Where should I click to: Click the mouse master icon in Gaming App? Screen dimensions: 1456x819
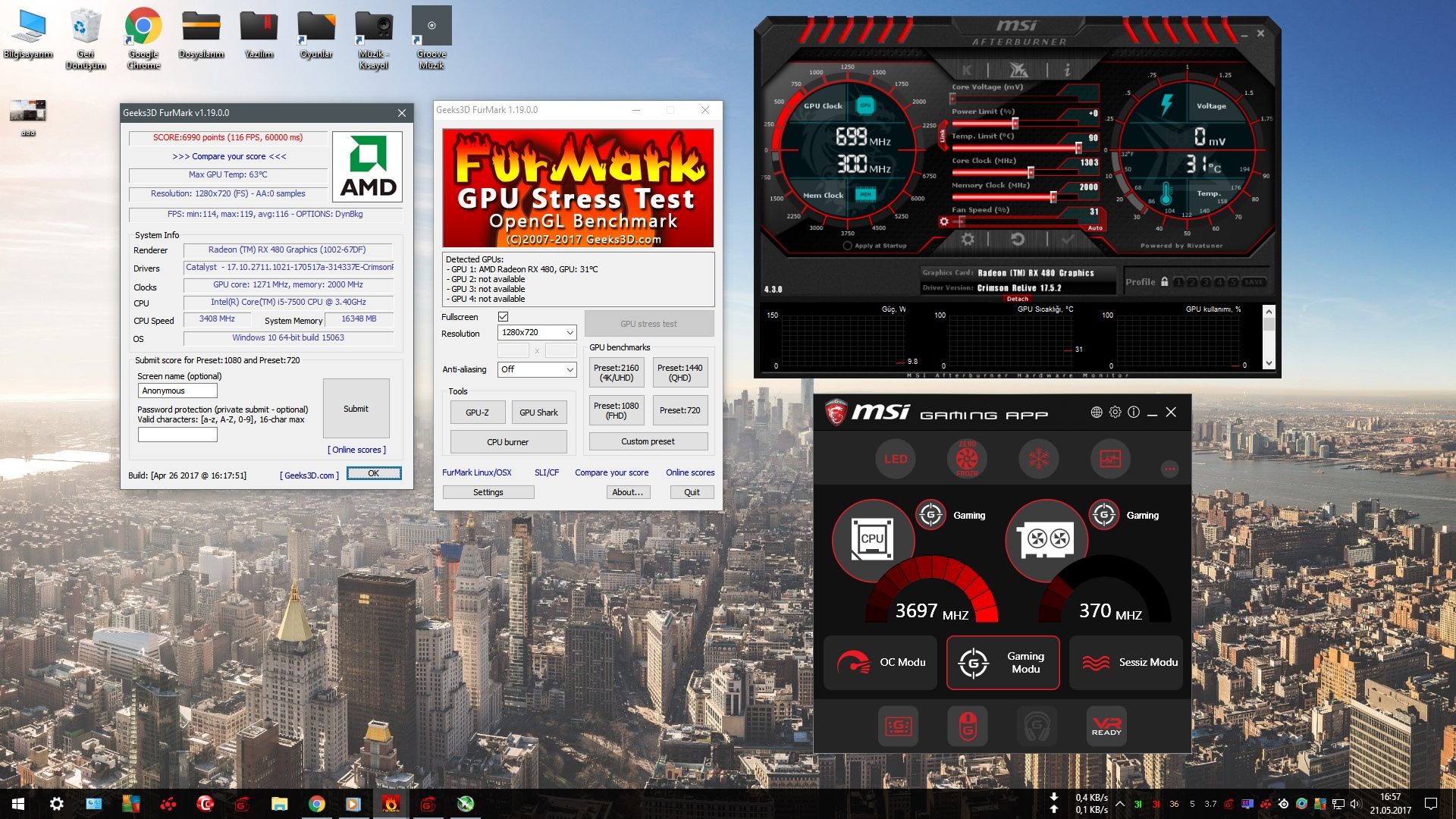[x=968, y=726]
